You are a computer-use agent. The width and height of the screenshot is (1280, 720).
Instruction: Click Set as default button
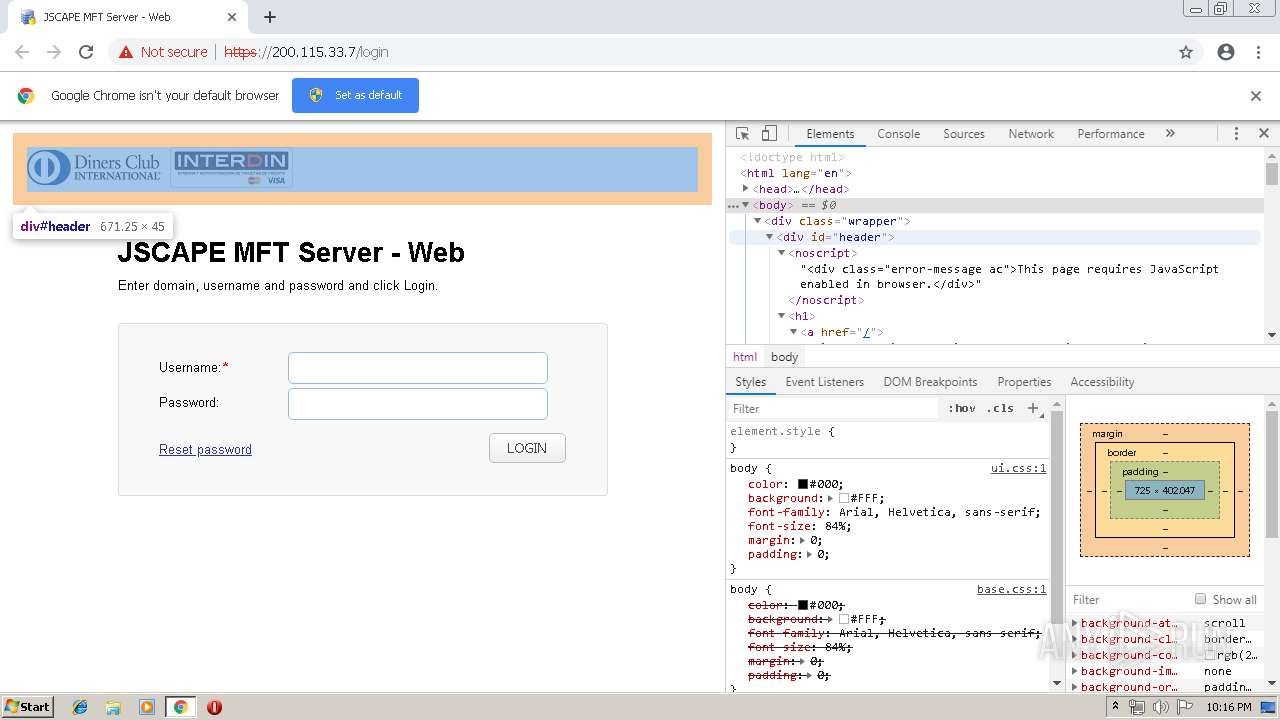click(x=355, y=95)
